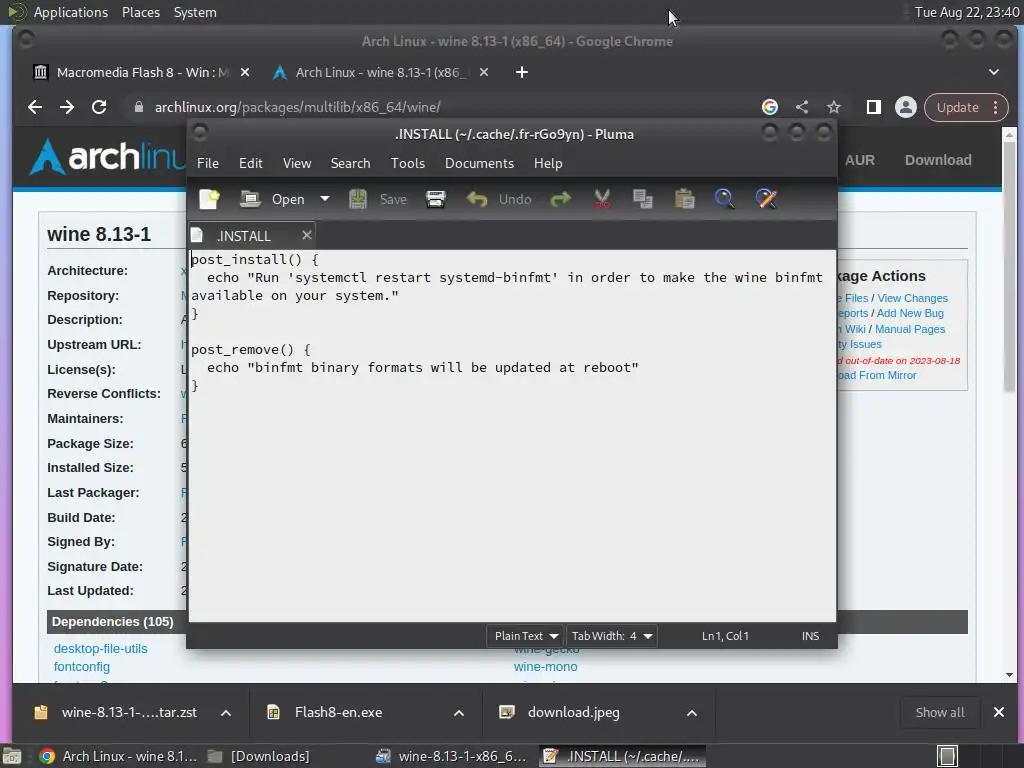Click inside the post_remove() text line
Image resolution: width=1024 pixels, height=768 pixels.
(x=251, y=349)
